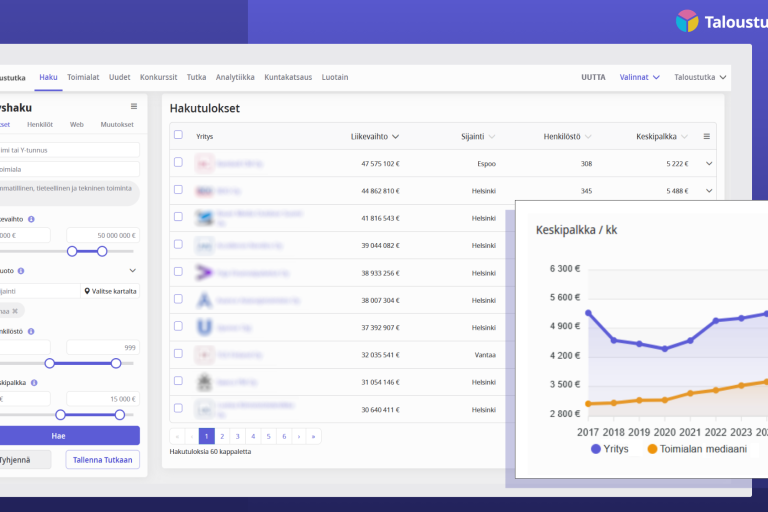Click info icon beside Keskipalkka filter
Image resolution: width=768 pixels, height=512 pixels.
coord(34,383)
